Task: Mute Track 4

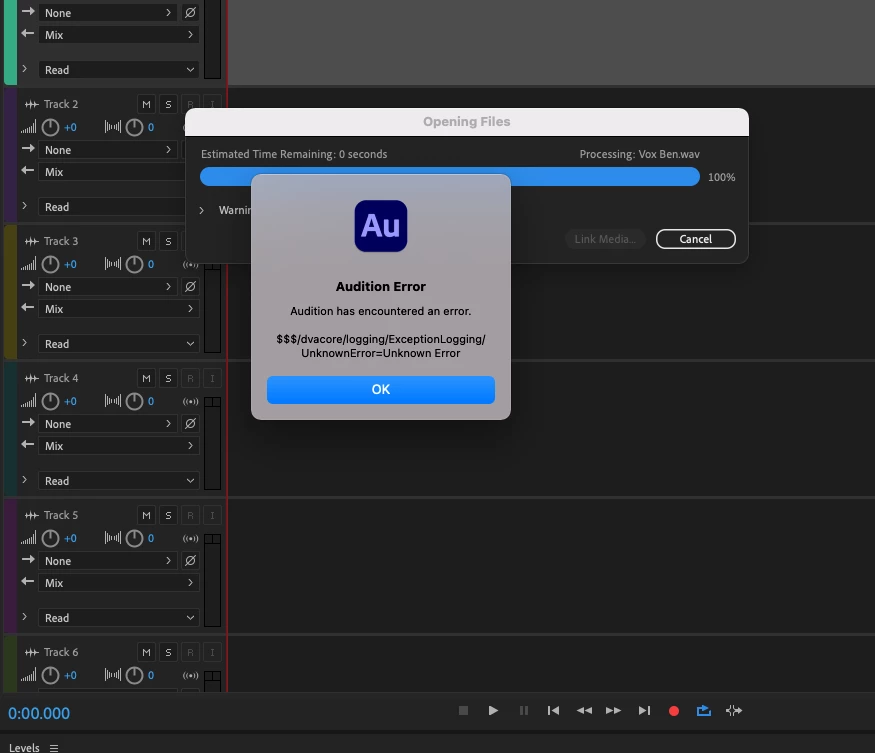Action: click(x=146, y=378)
